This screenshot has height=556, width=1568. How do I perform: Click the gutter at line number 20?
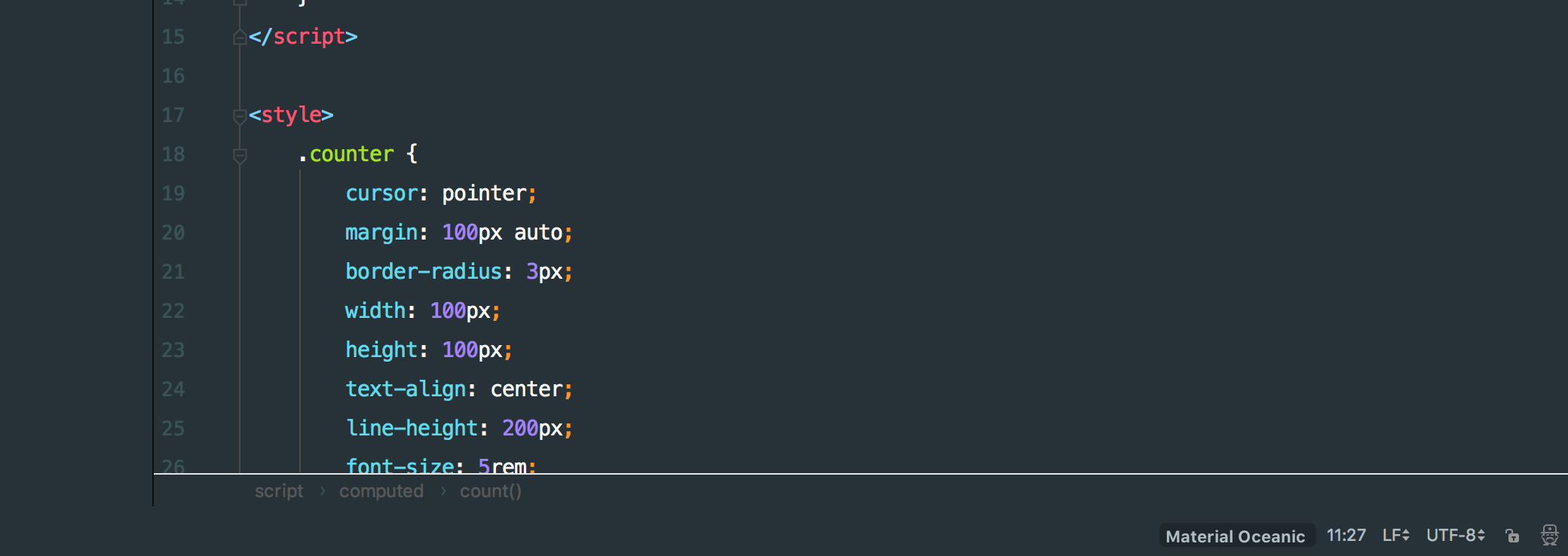pos(173,233)
